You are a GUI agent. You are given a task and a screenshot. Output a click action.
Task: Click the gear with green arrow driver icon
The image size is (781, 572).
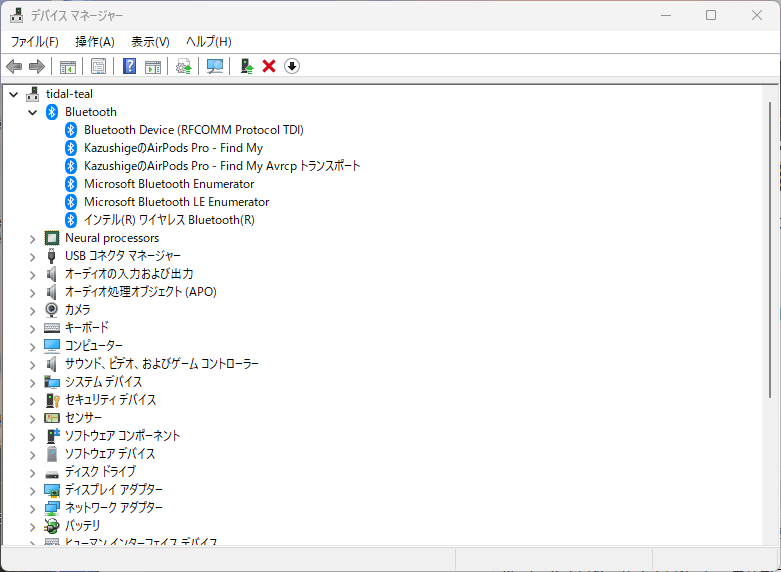point(184,66)
